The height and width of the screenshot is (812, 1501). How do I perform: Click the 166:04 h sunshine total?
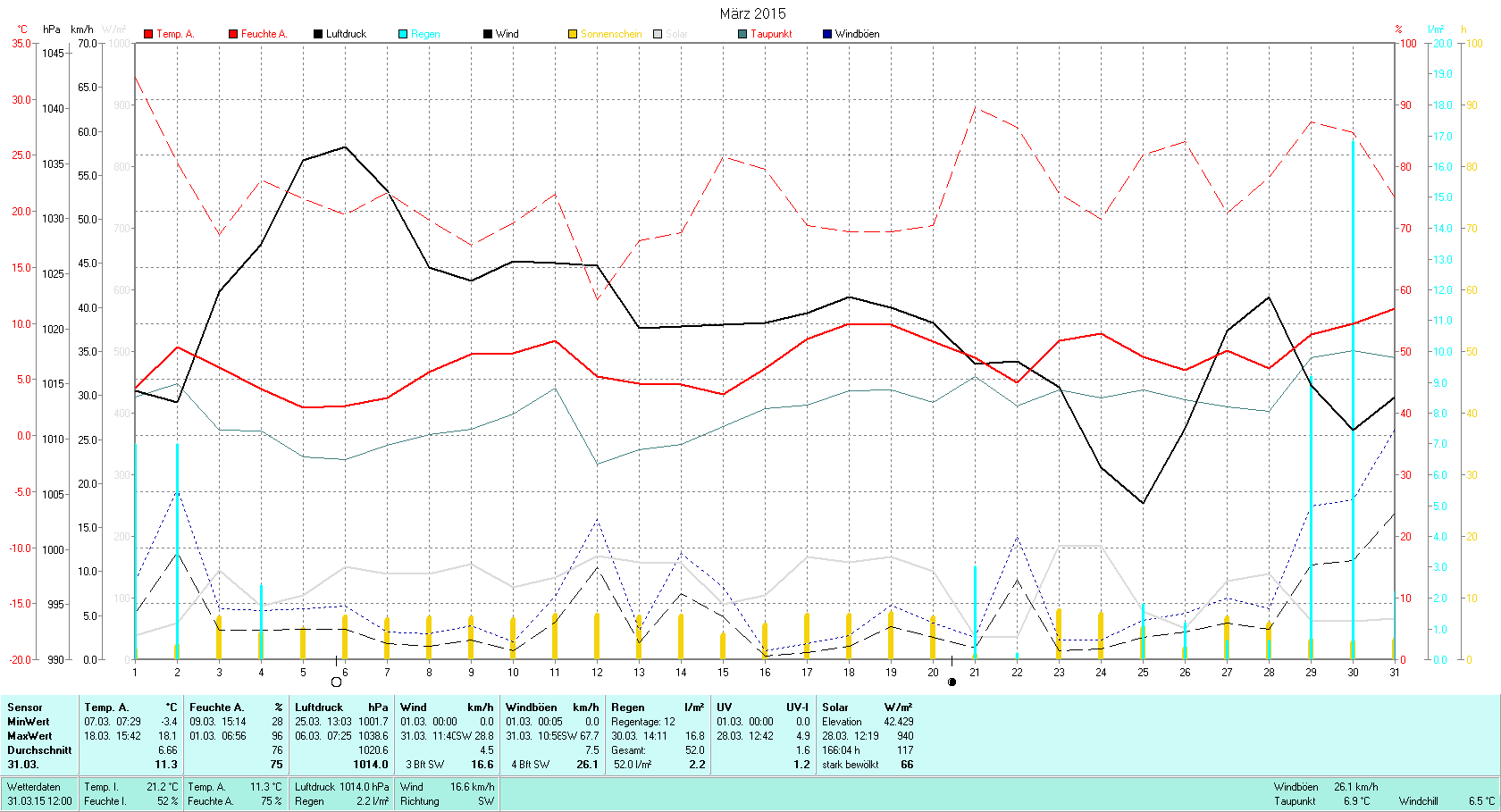pyautogui.click(x=842, y=750)
